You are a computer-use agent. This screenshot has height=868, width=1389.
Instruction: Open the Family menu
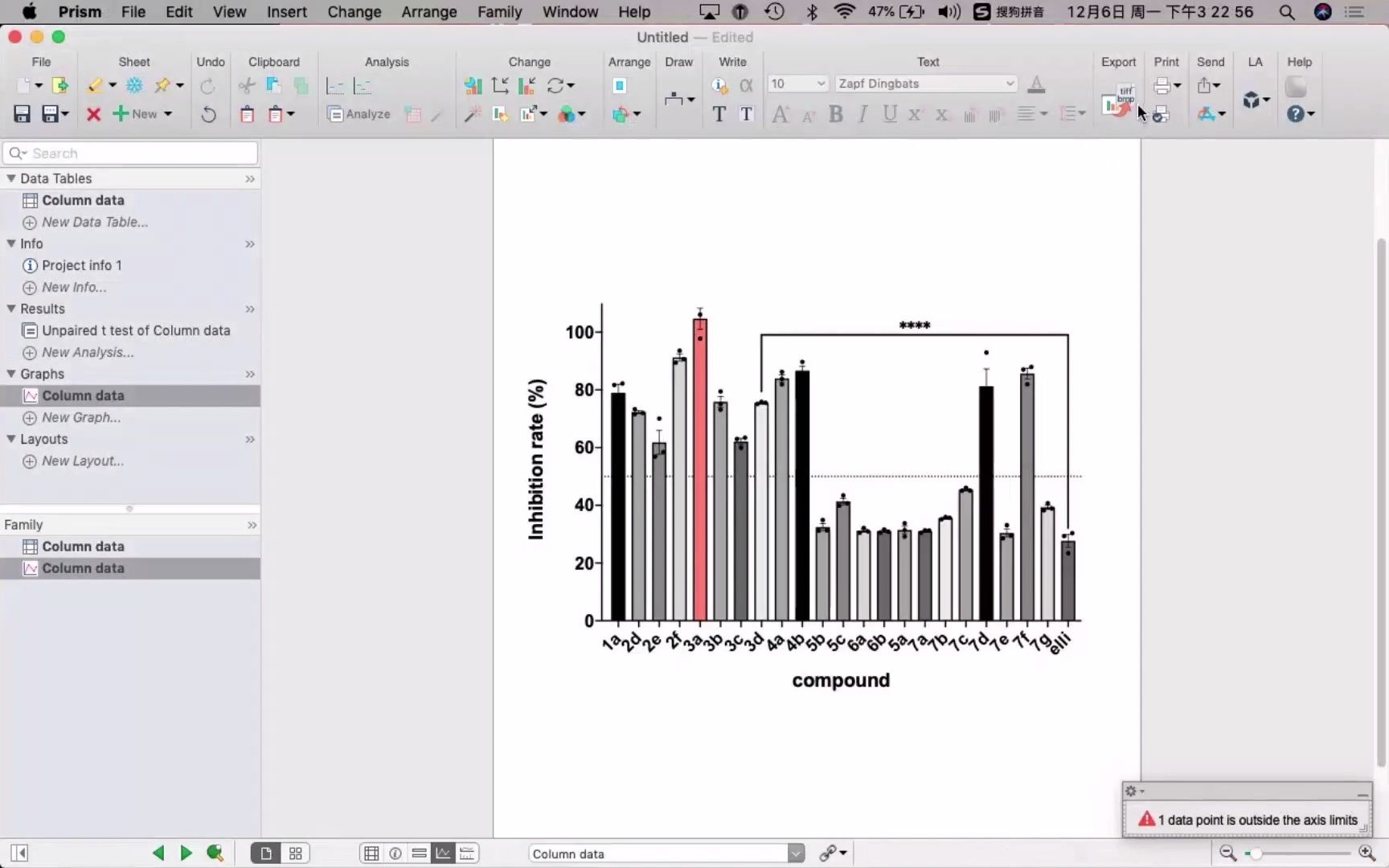[499, 12]
